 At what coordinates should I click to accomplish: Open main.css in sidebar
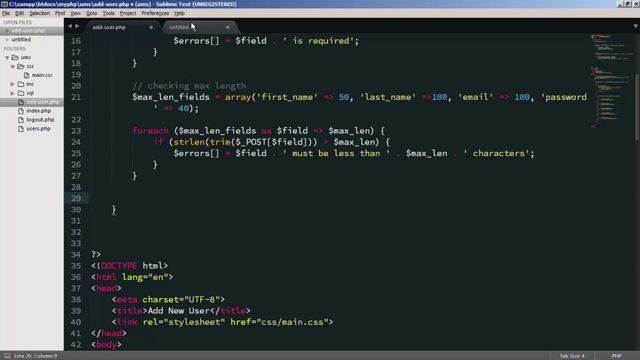tap(42, 75)
